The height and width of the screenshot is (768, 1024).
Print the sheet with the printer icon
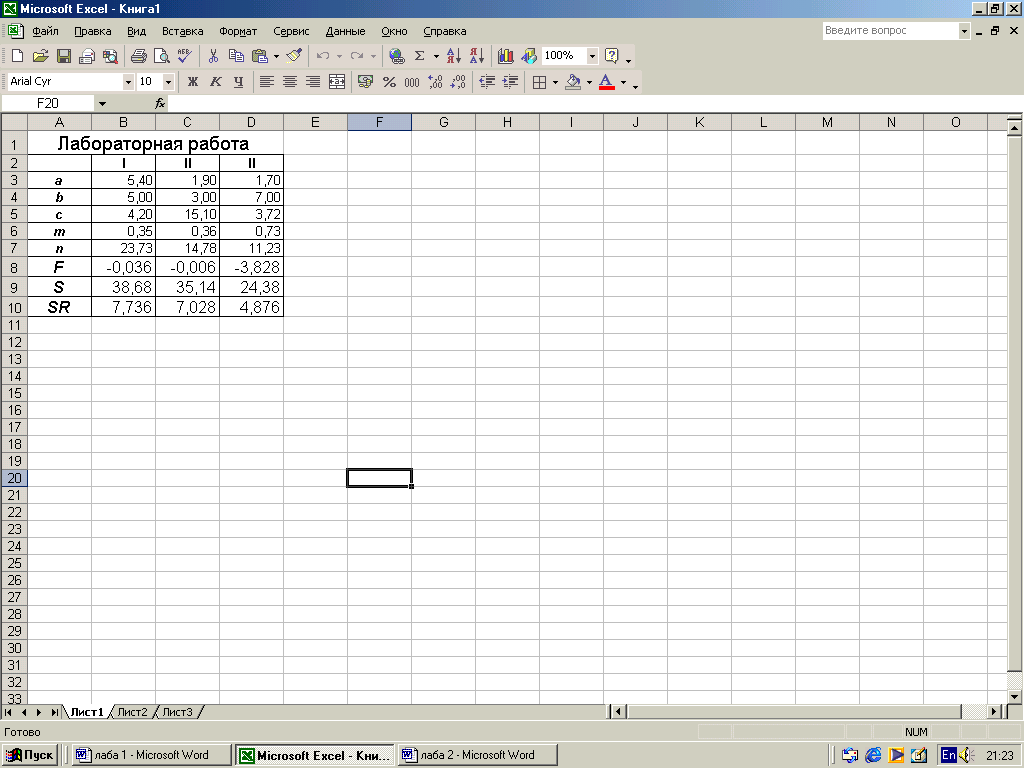pos(138,56)
